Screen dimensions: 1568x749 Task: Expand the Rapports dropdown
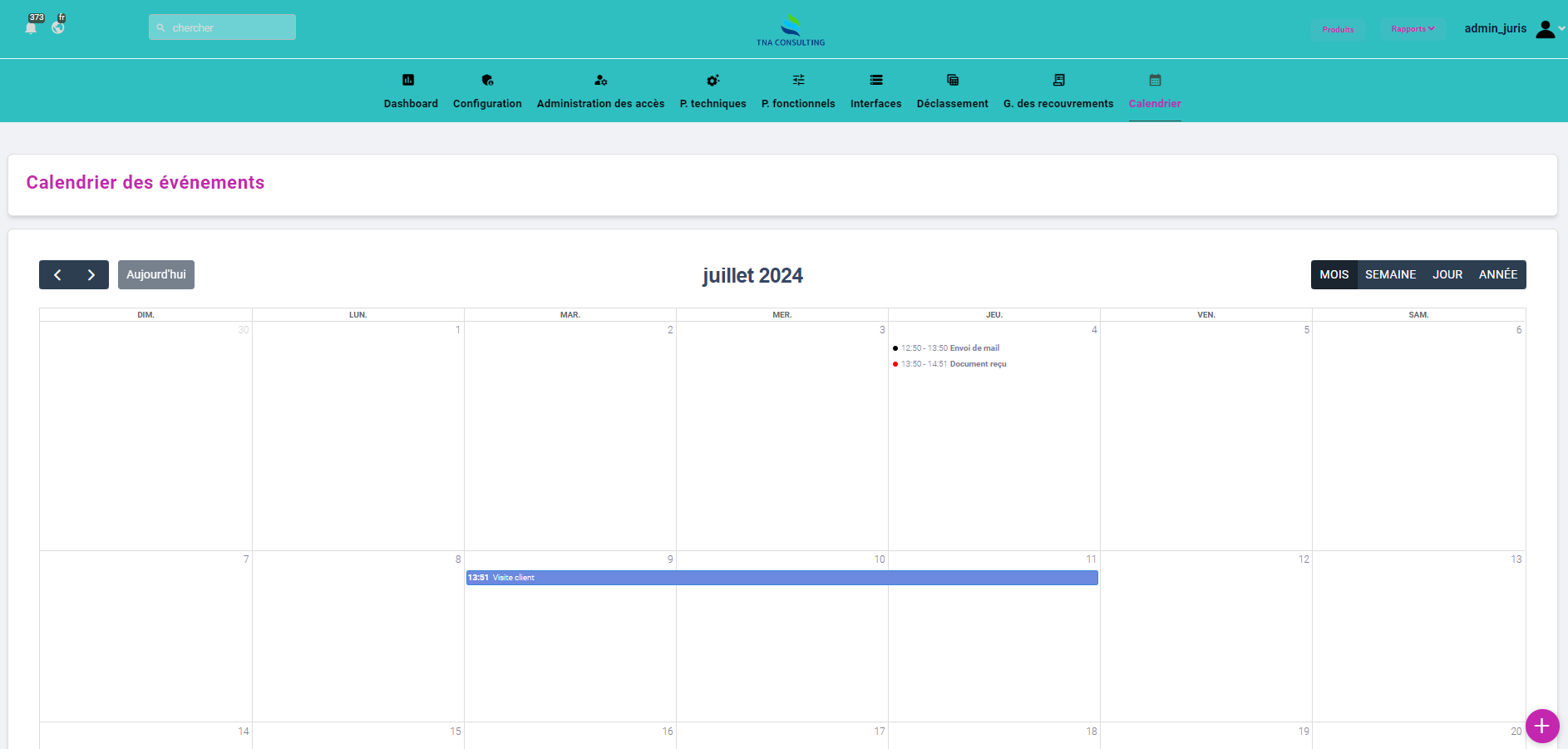point(1413,29)
